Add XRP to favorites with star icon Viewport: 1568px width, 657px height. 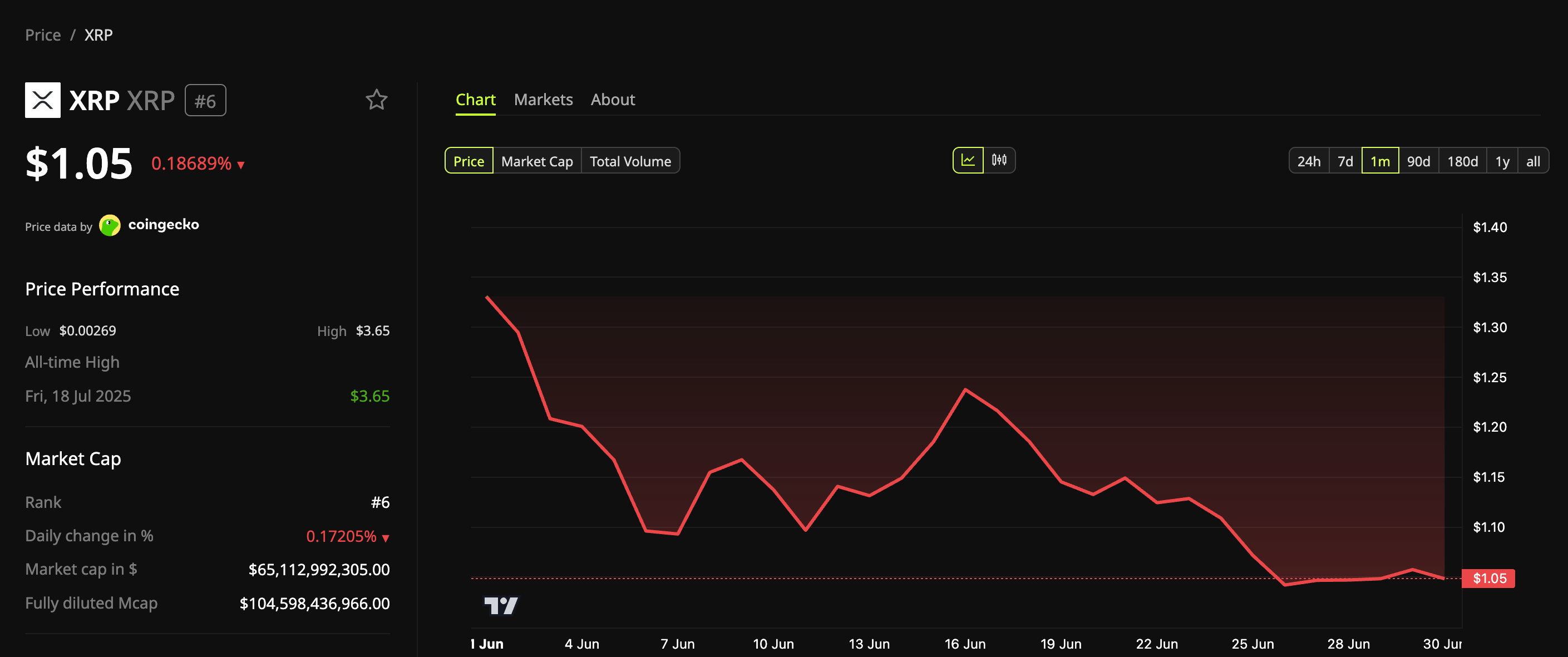(x=376, y=100)
